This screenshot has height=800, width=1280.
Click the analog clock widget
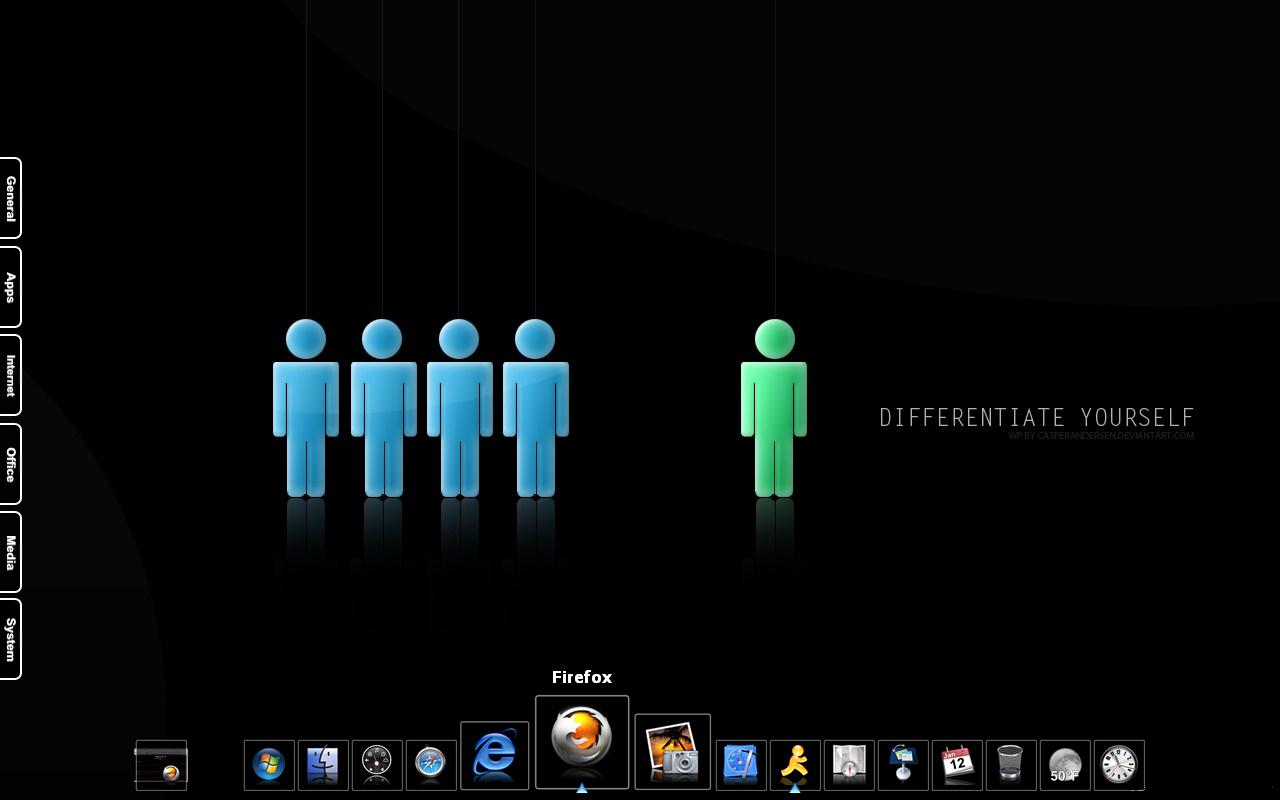1119,765
